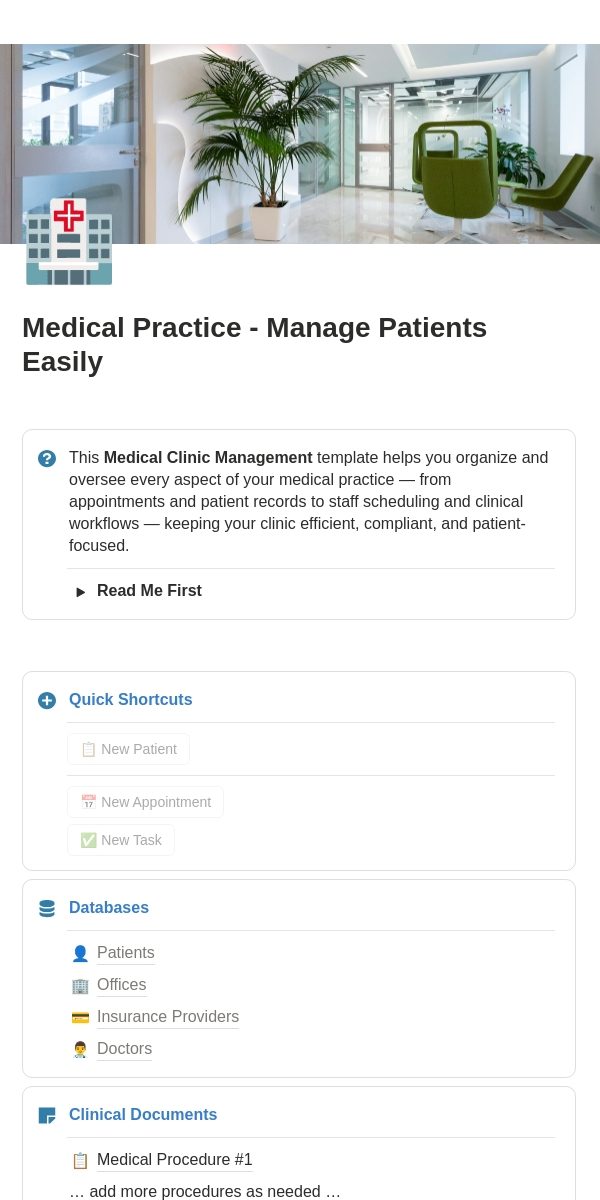Click the database stack icon
The height and width of the screenshot is (1200, 600).
pyautogui.click(x=47, y=908)
